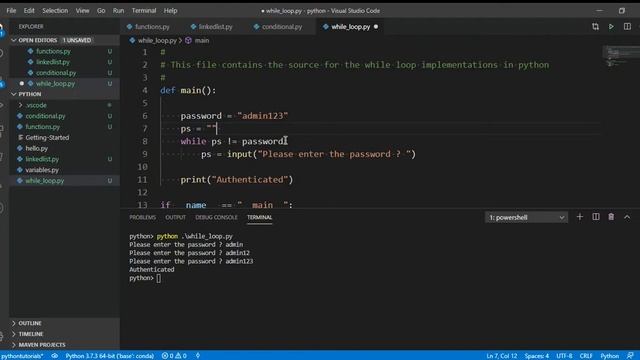This screenshot has width=640, height=360.
Task: Expand the .vscode folder
Action: click(x=36, y=105)
